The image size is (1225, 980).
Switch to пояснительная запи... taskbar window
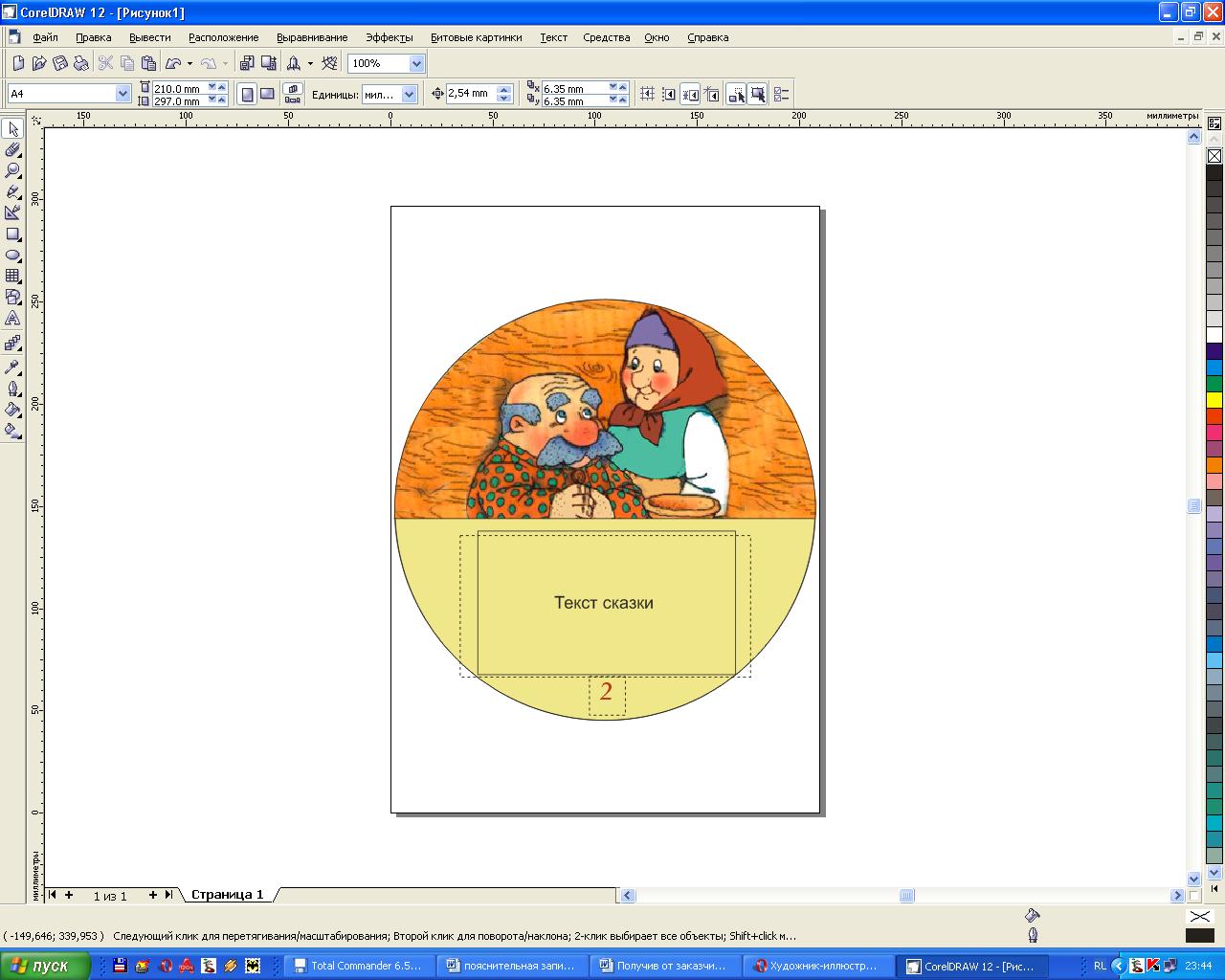[x=511, y=966]
